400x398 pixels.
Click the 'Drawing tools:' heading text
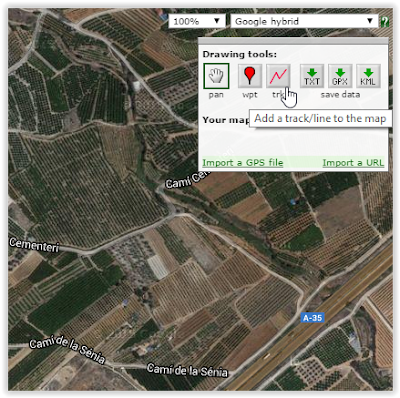pyautogui.click(x=239, y=54)
